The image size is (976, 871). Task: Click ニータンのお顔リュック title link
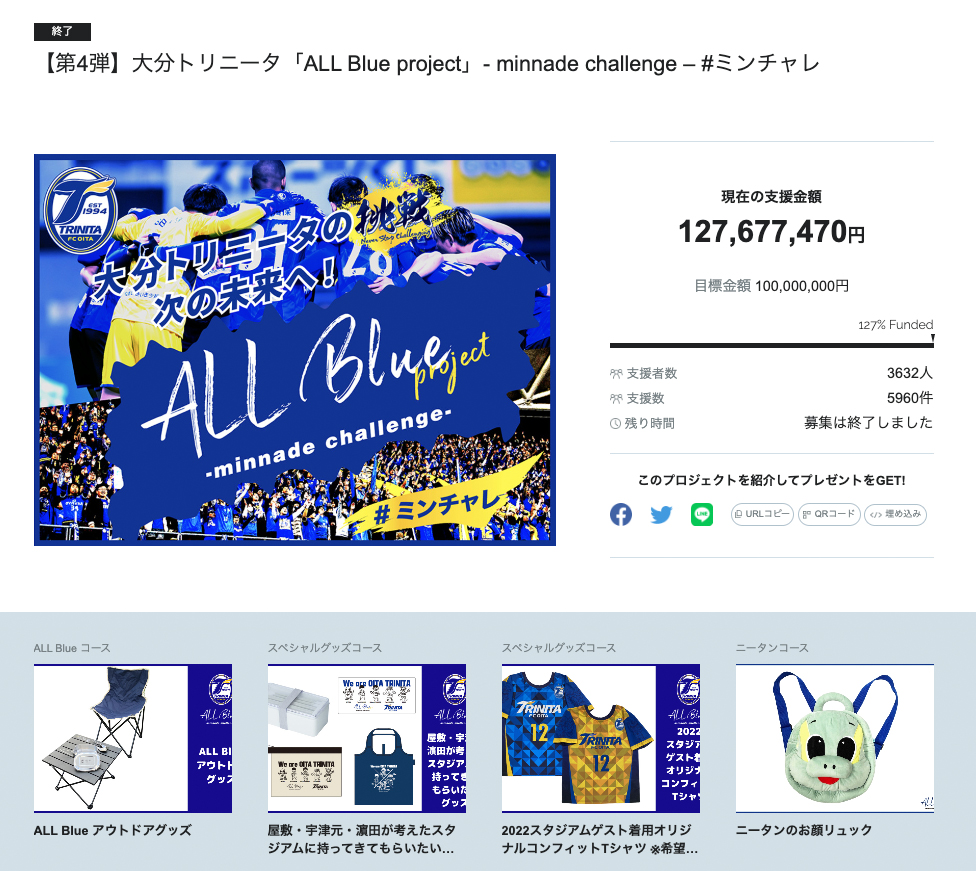pyautogui.click(x=804, y=830)
